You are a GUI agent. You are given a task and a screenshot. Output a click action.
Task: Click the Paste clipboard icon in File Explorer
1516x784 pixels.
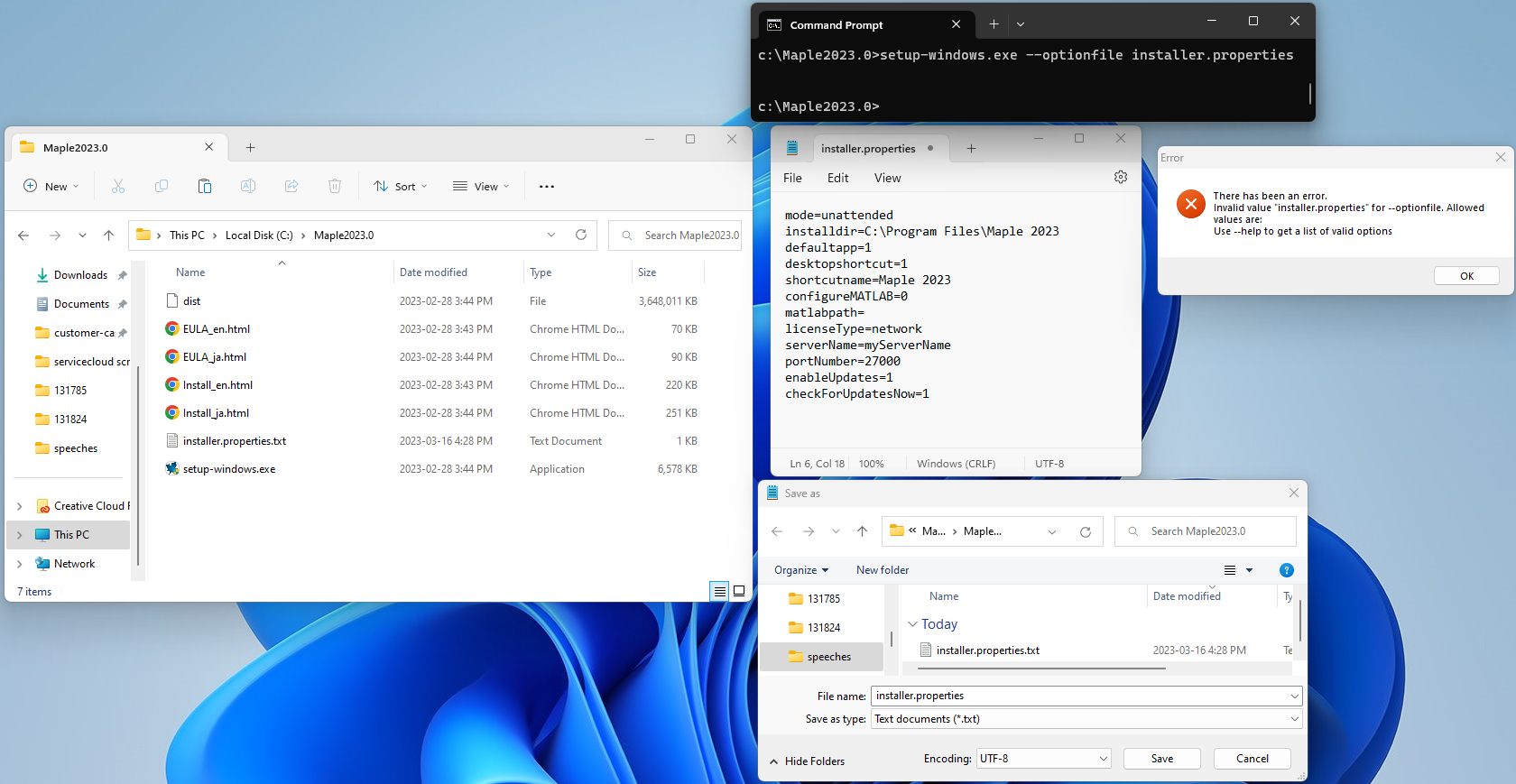click(205, 186)
